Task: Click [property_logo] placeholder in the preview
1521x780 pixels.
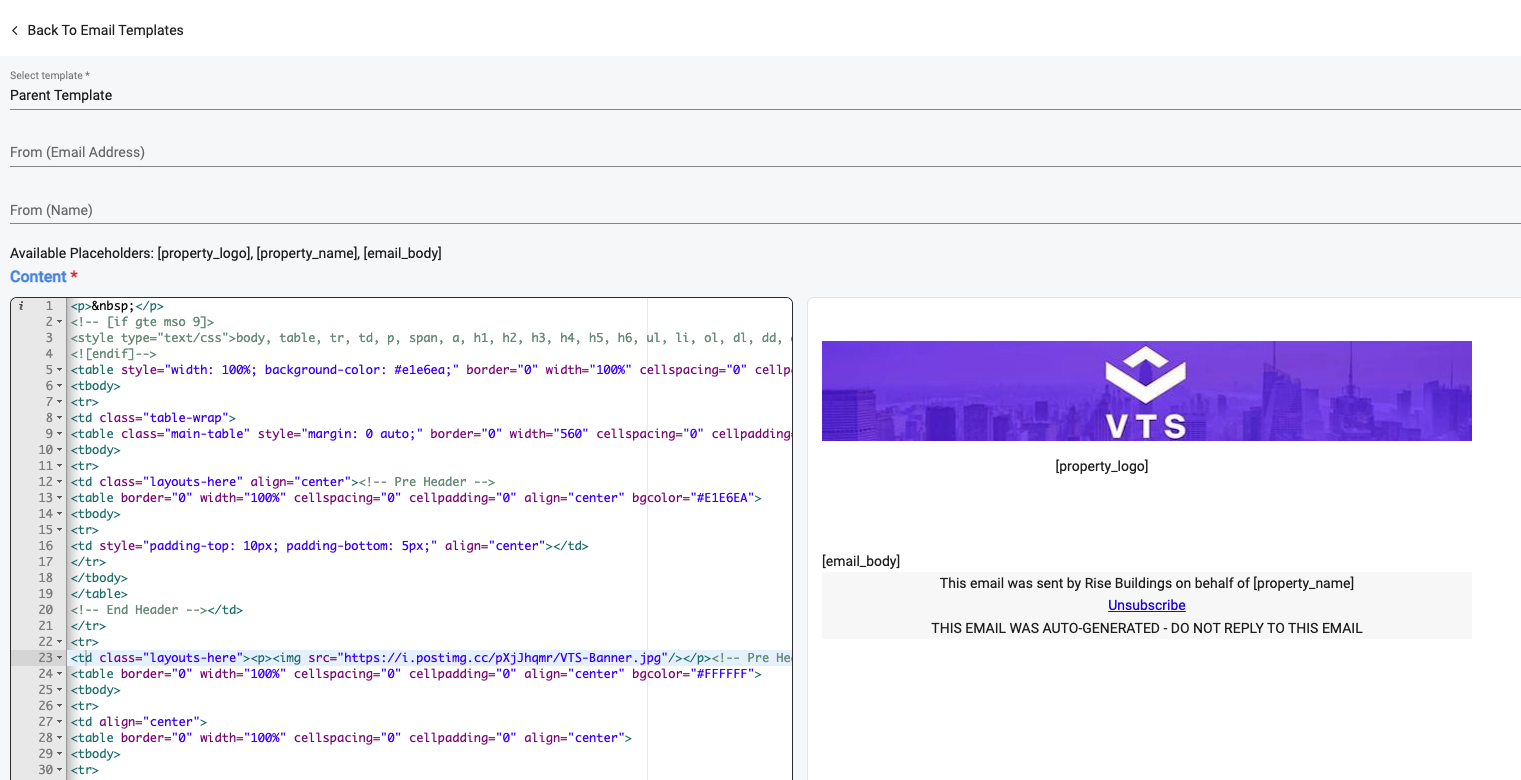Action: [x=1102, y=466]
